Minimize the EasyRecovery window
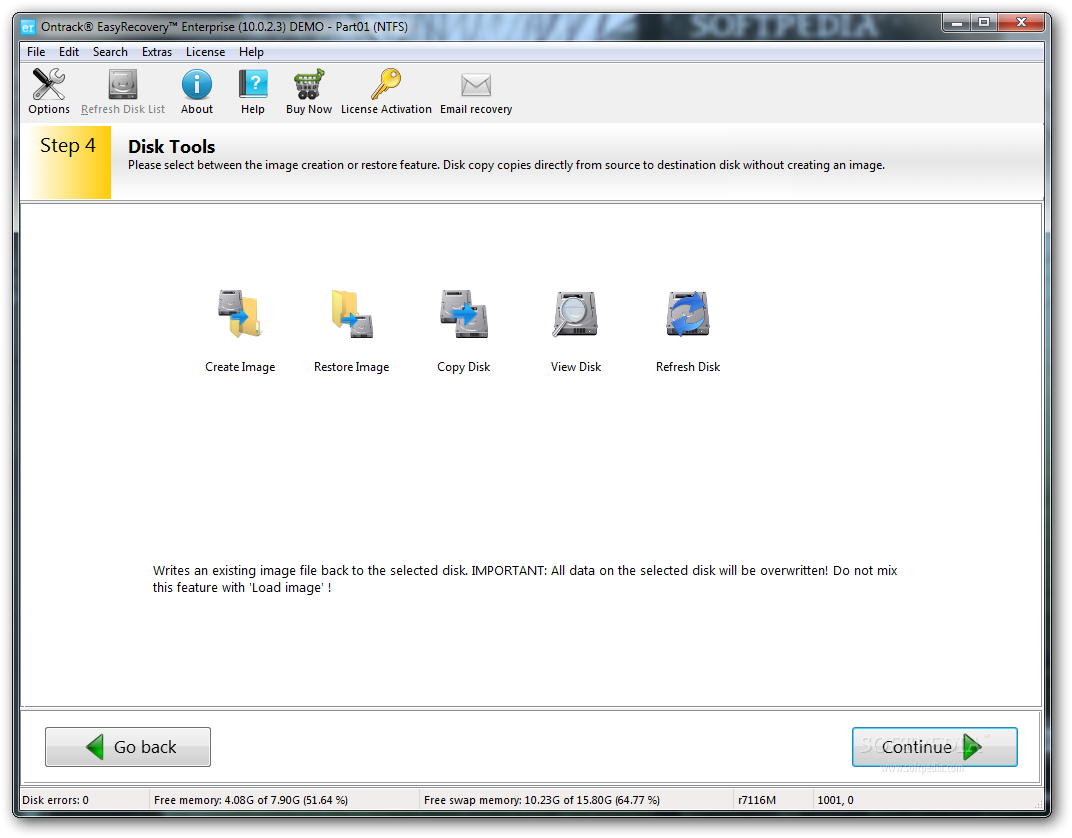 point(957,23)
